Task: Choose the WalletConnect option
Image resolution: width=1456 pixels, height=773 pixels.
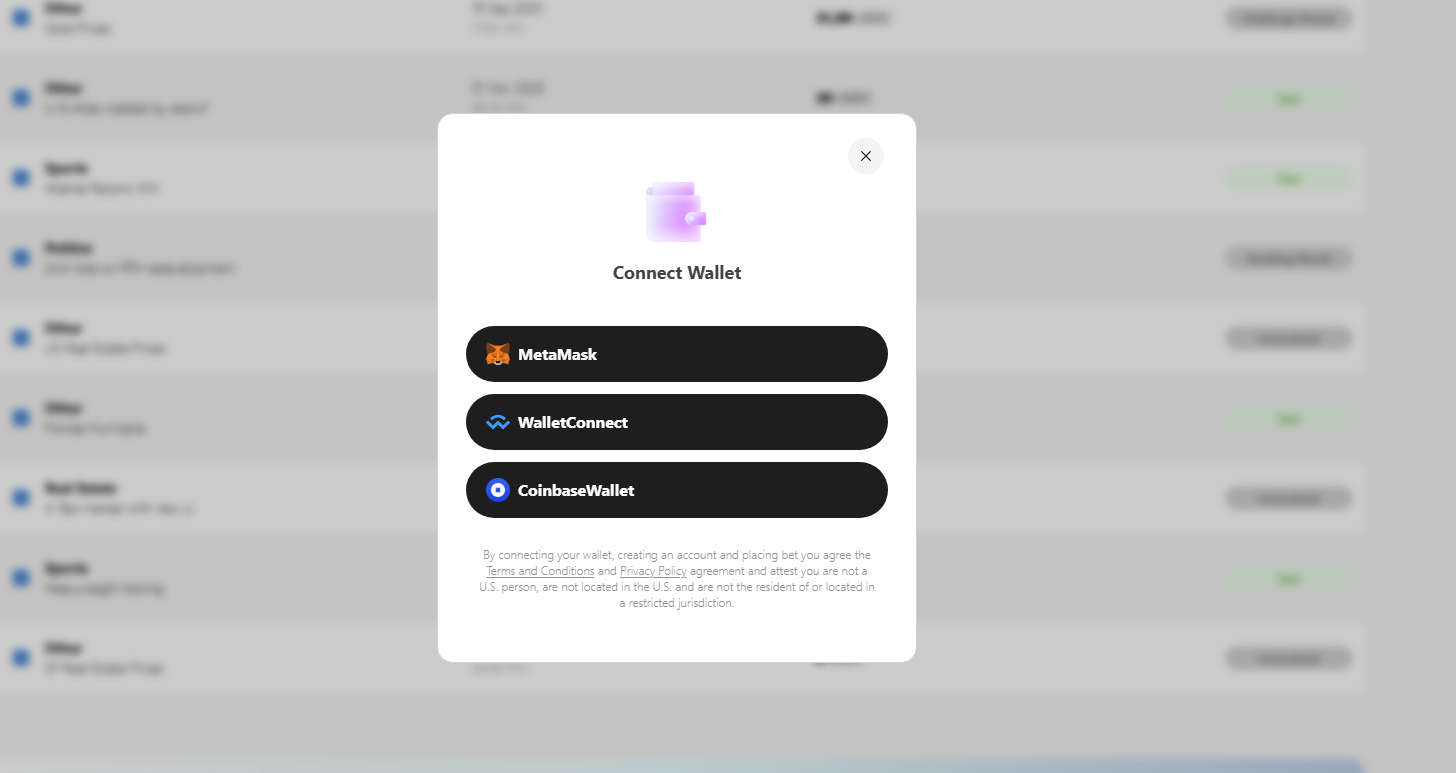Action: coord(677,422)
